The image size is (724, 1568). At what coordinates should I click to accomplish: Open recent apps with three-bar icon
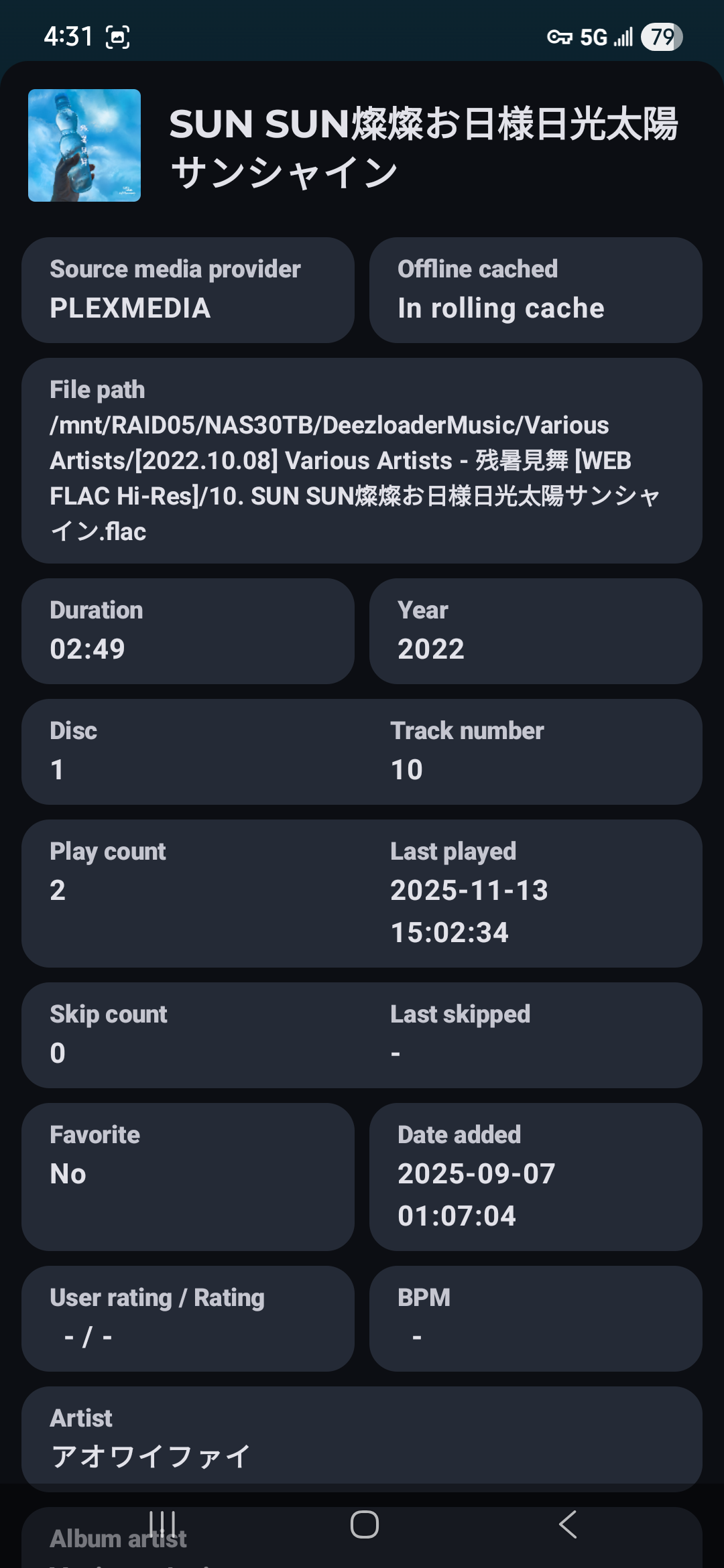(x=163, y=1524)
